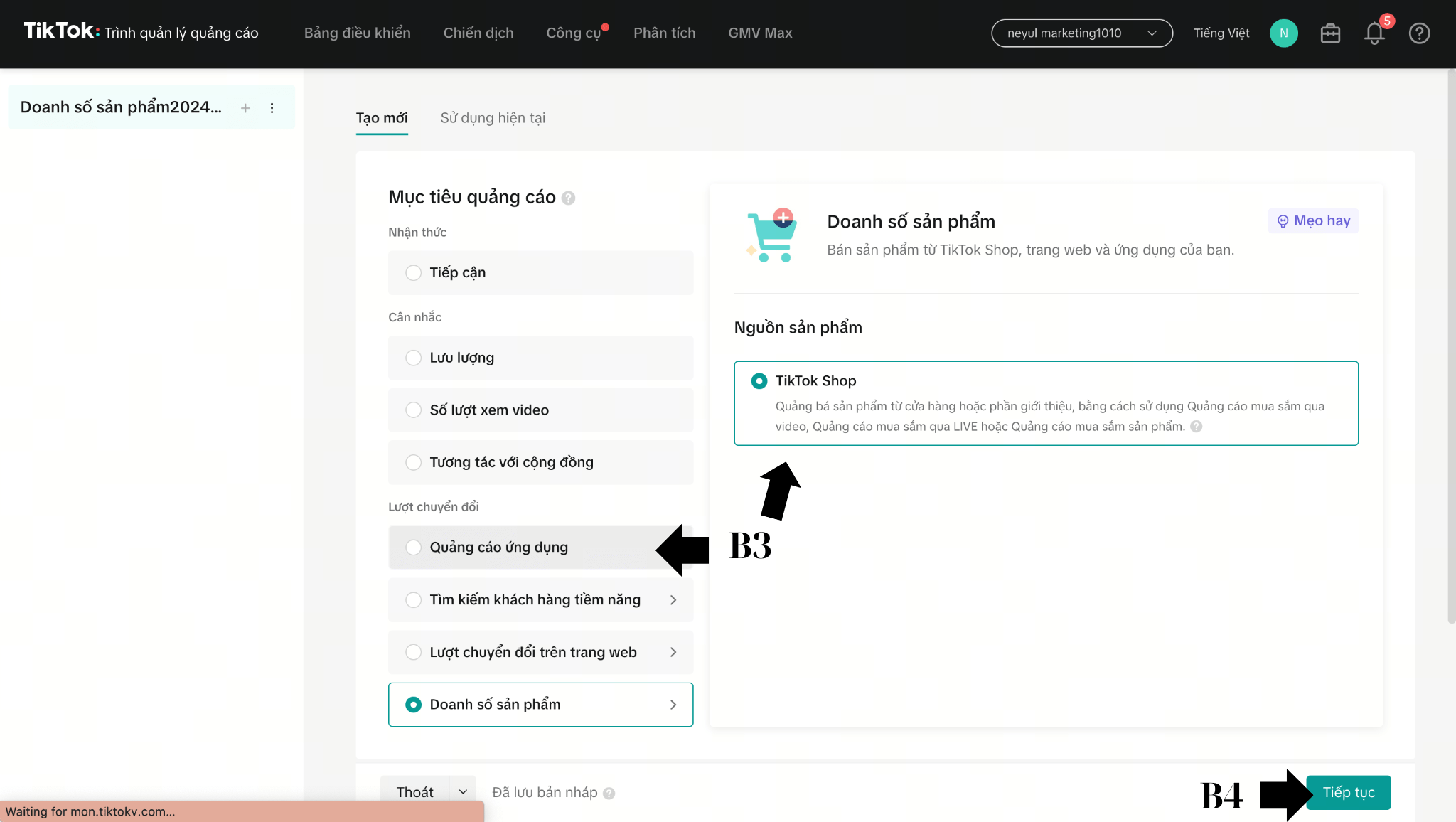The height and width of the screenshot is (822, 1456).
Task: Open the Phân tích menu
Action: (x=664, y=33)
